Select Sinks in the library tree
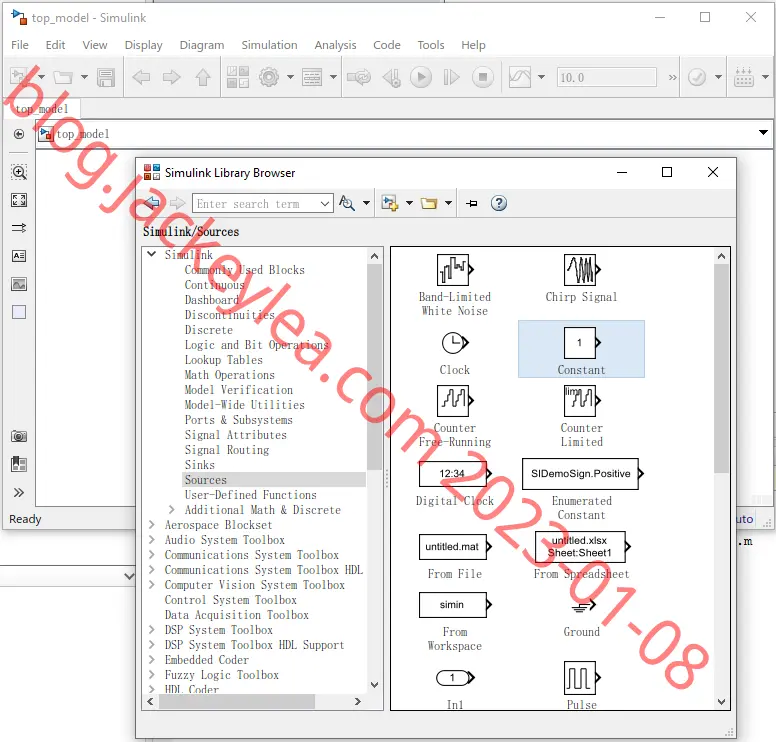 click(x=199, y=465)
